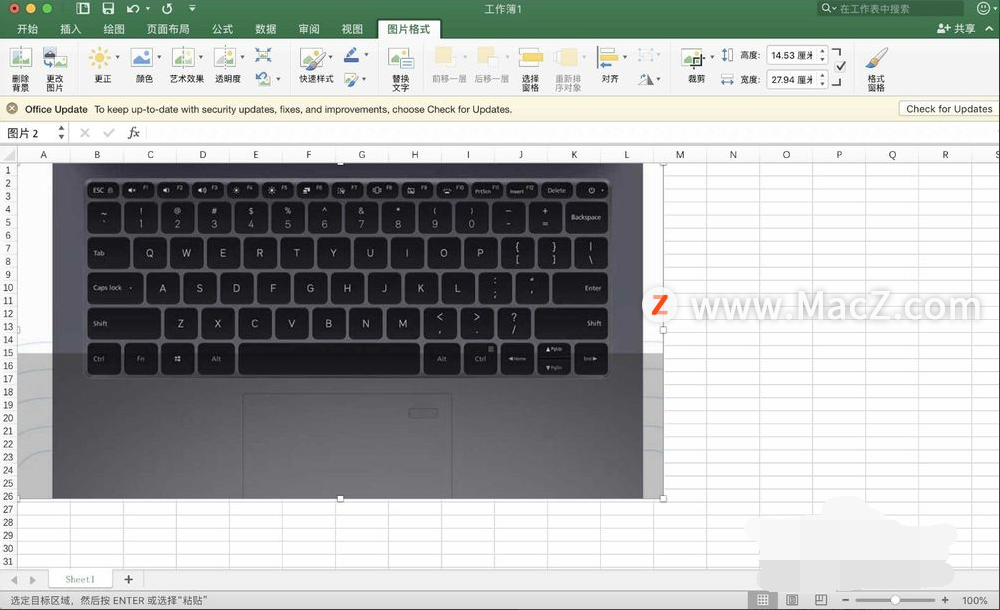
Task: Click the compress pictures icon
Action: tap(263, 55)
